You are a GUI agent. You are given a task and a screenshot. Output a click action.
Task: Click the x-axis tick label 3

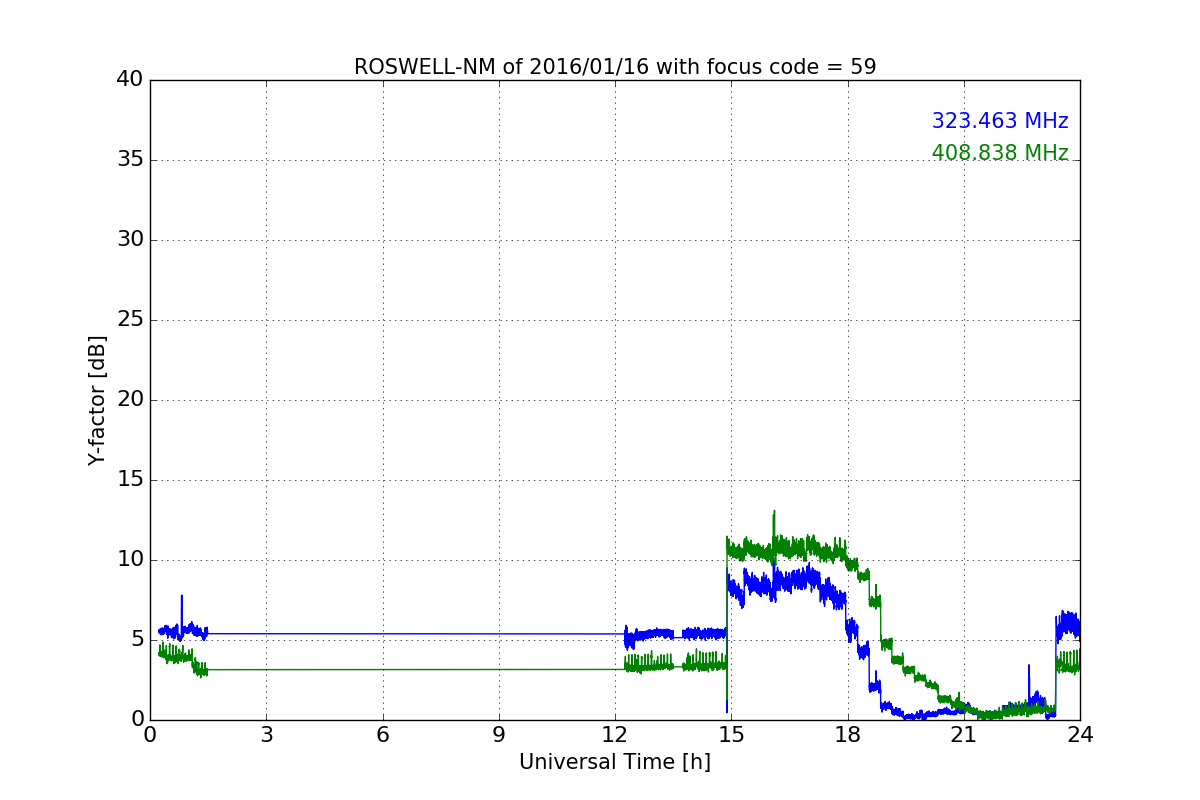266,735
